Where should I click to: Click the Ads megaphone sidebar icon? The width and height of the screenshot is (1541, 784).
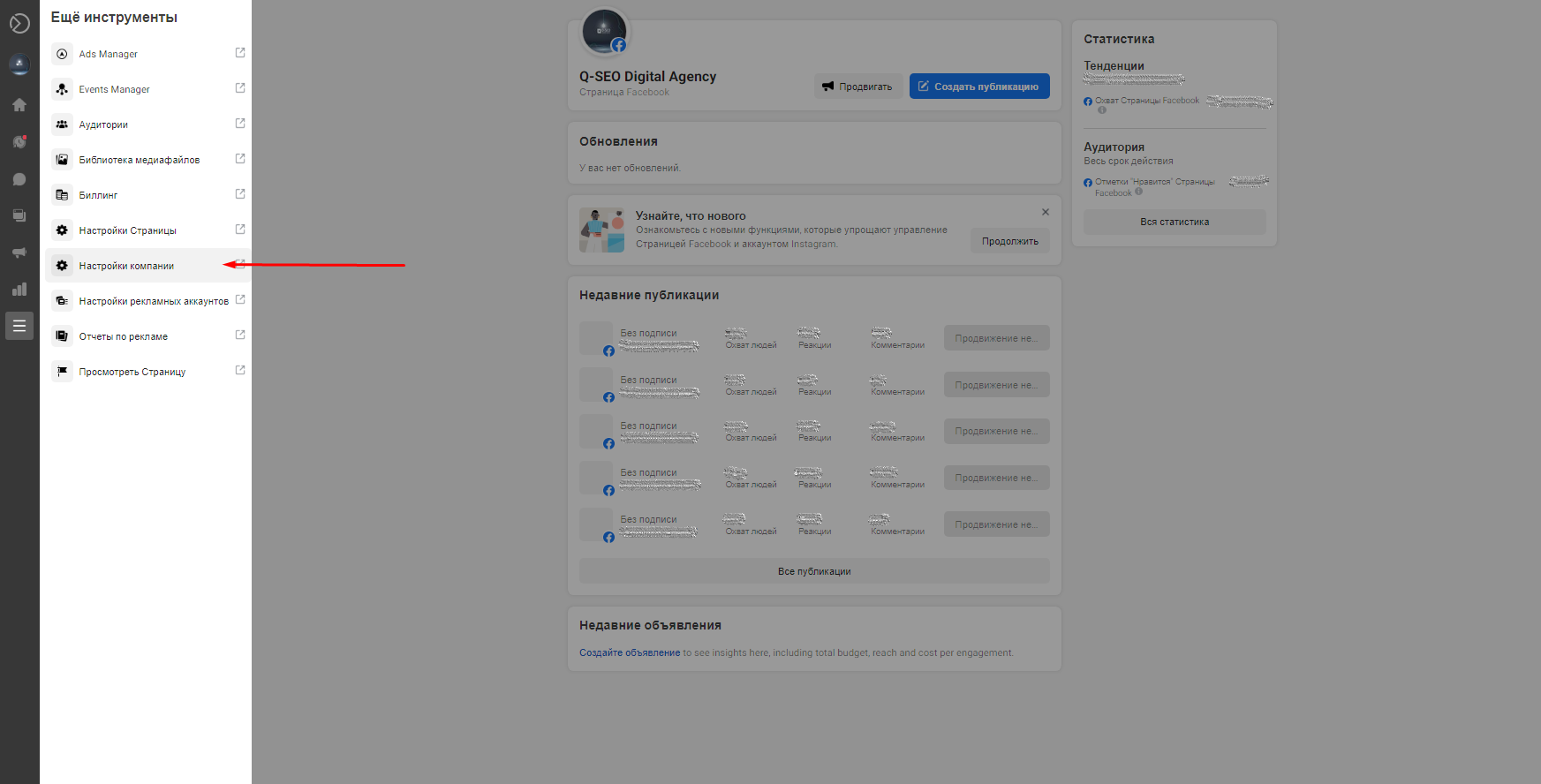pos(19,253)
